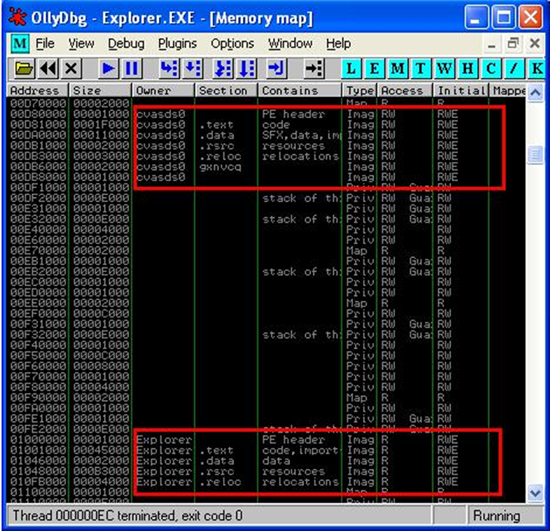Select the stack of thread row at 00DF2000
550x531 pixels.
(266, 198)
